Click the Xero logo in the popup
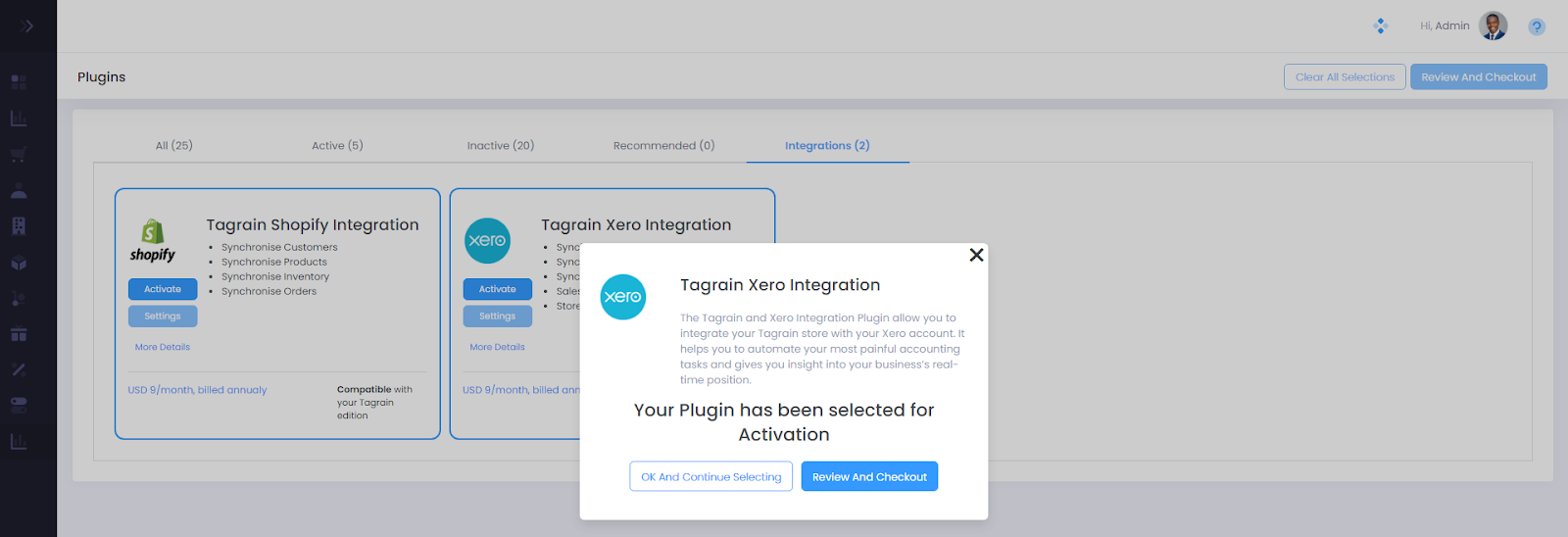The width and height of the screenshot is (1568, 537). (x=623, y=297)
